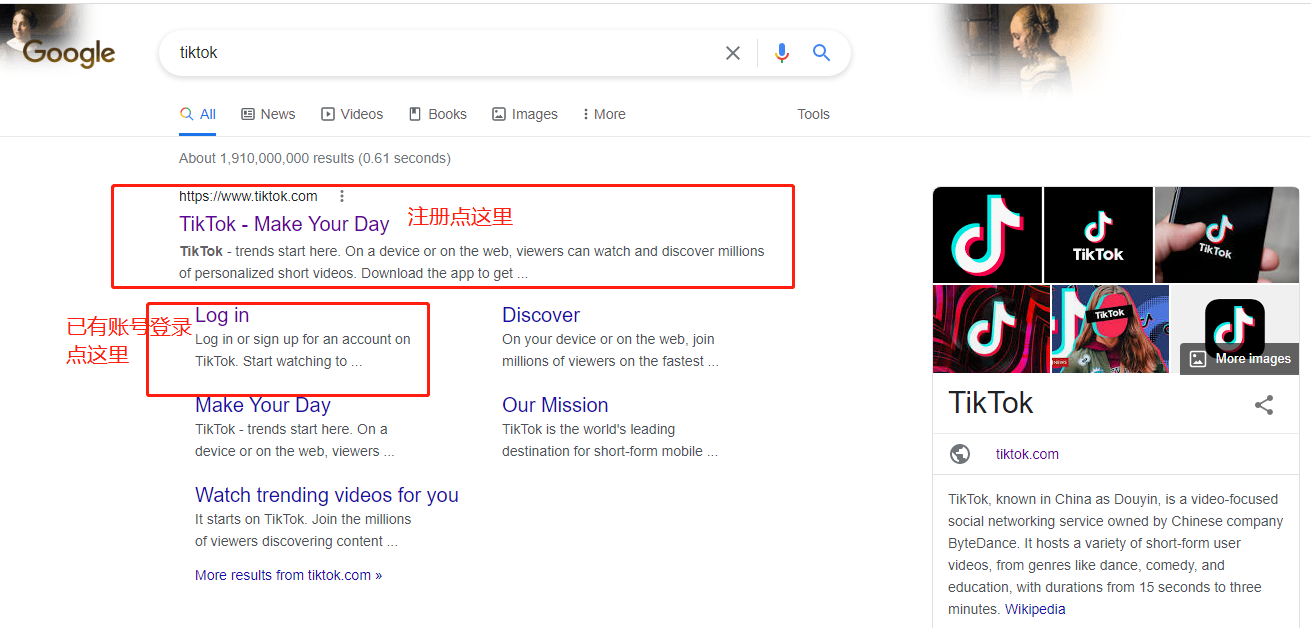Click the tiktok.com link in knowledge panel
The width and height of the screenshot is (1311, 628).
(x=1027, y=454)
